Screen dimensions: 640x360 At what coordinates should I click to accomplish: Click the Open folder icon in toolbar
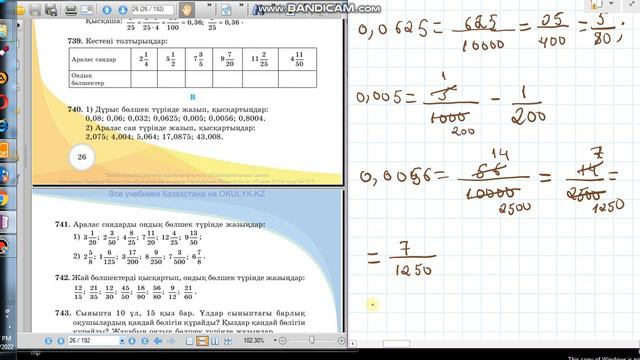point(20,10)
